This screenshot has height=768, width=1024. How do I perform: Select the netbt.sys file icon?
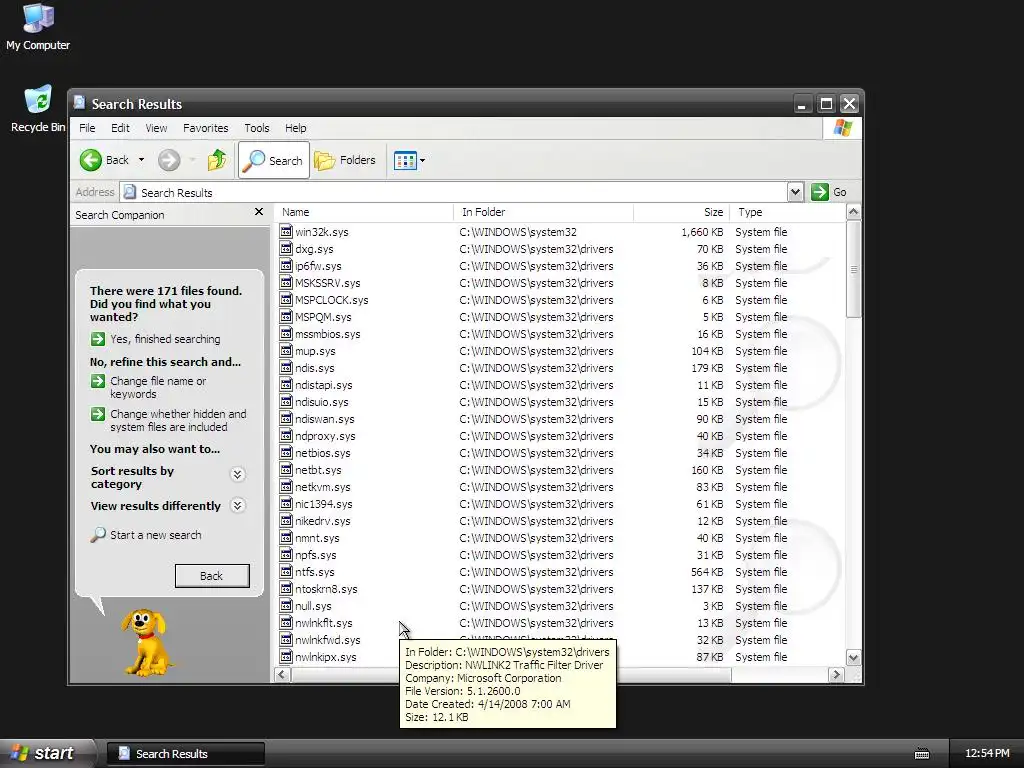(285, 469)
